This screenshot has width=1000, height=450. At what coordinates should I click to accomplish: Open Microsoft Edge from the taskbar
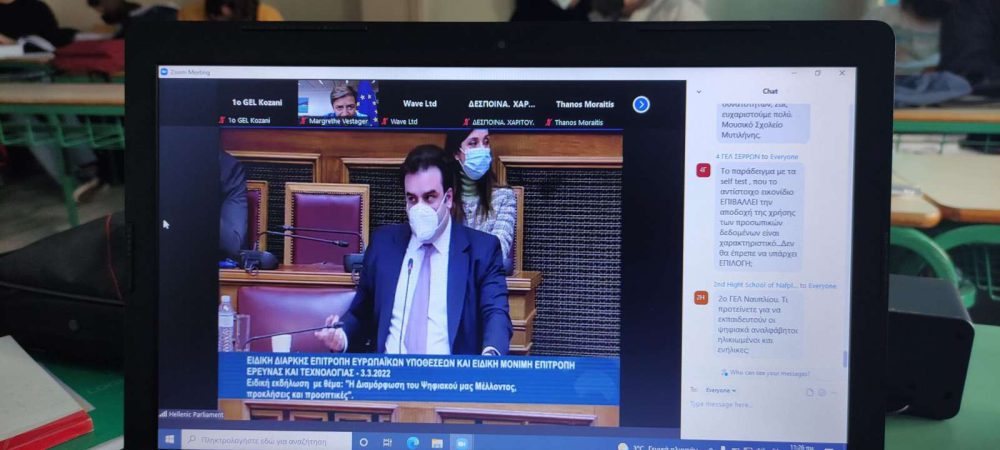[413, 442]
